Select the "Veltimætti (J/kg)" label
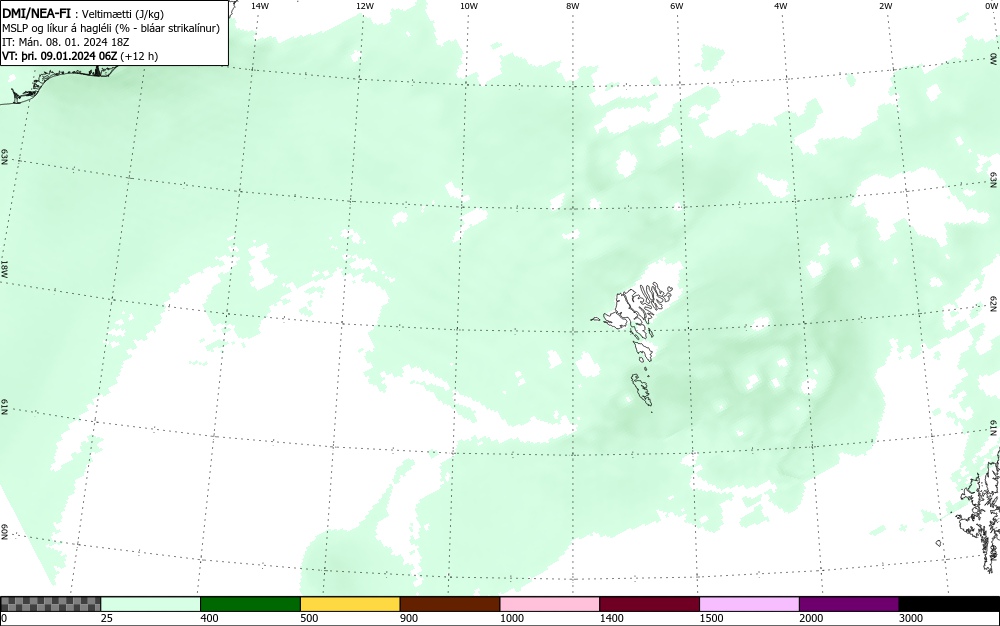Image resolution: width=1000 pixels, height=626 pixels. point(123,14)
